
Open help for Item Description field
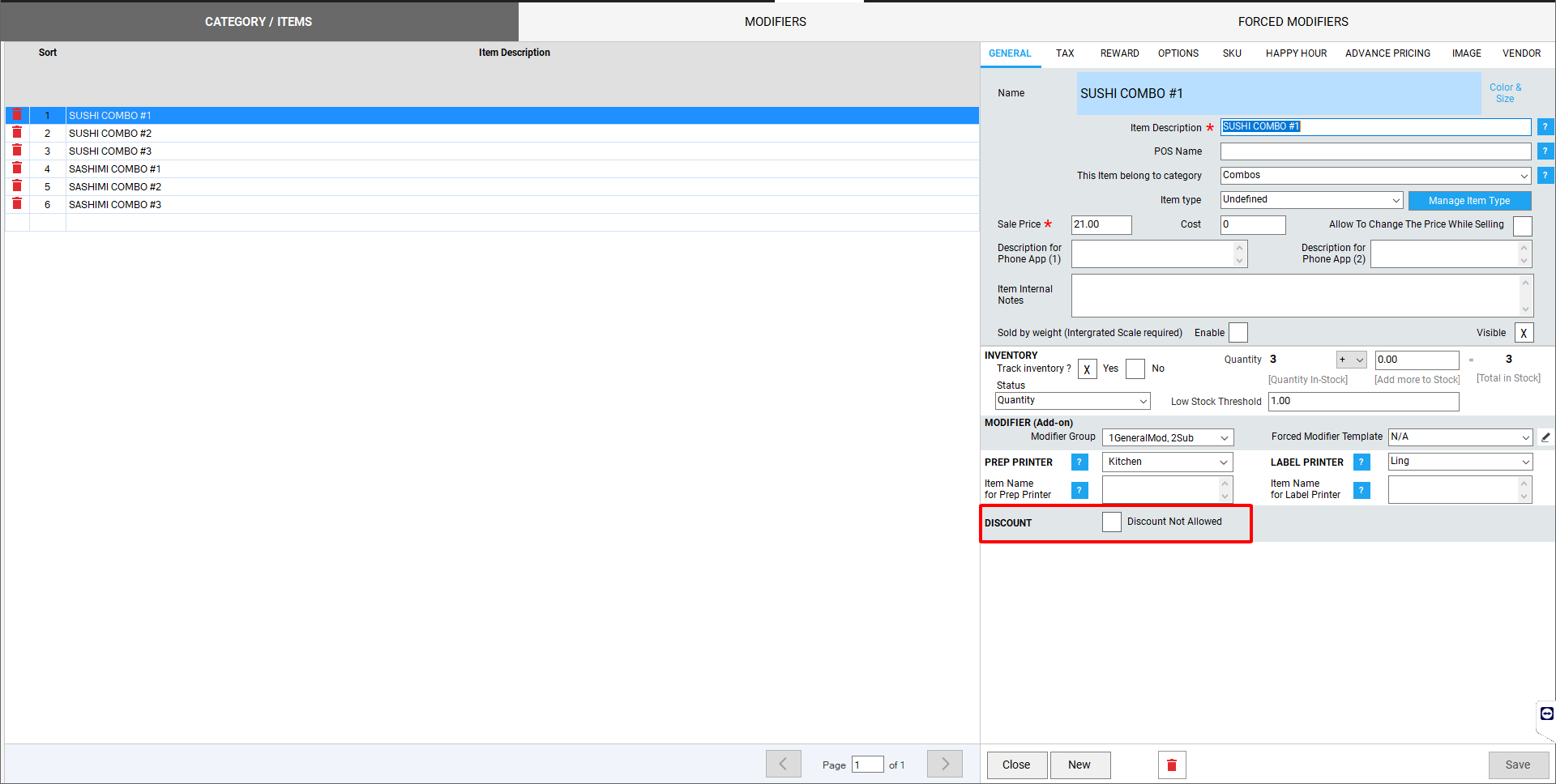[1545, 127]
